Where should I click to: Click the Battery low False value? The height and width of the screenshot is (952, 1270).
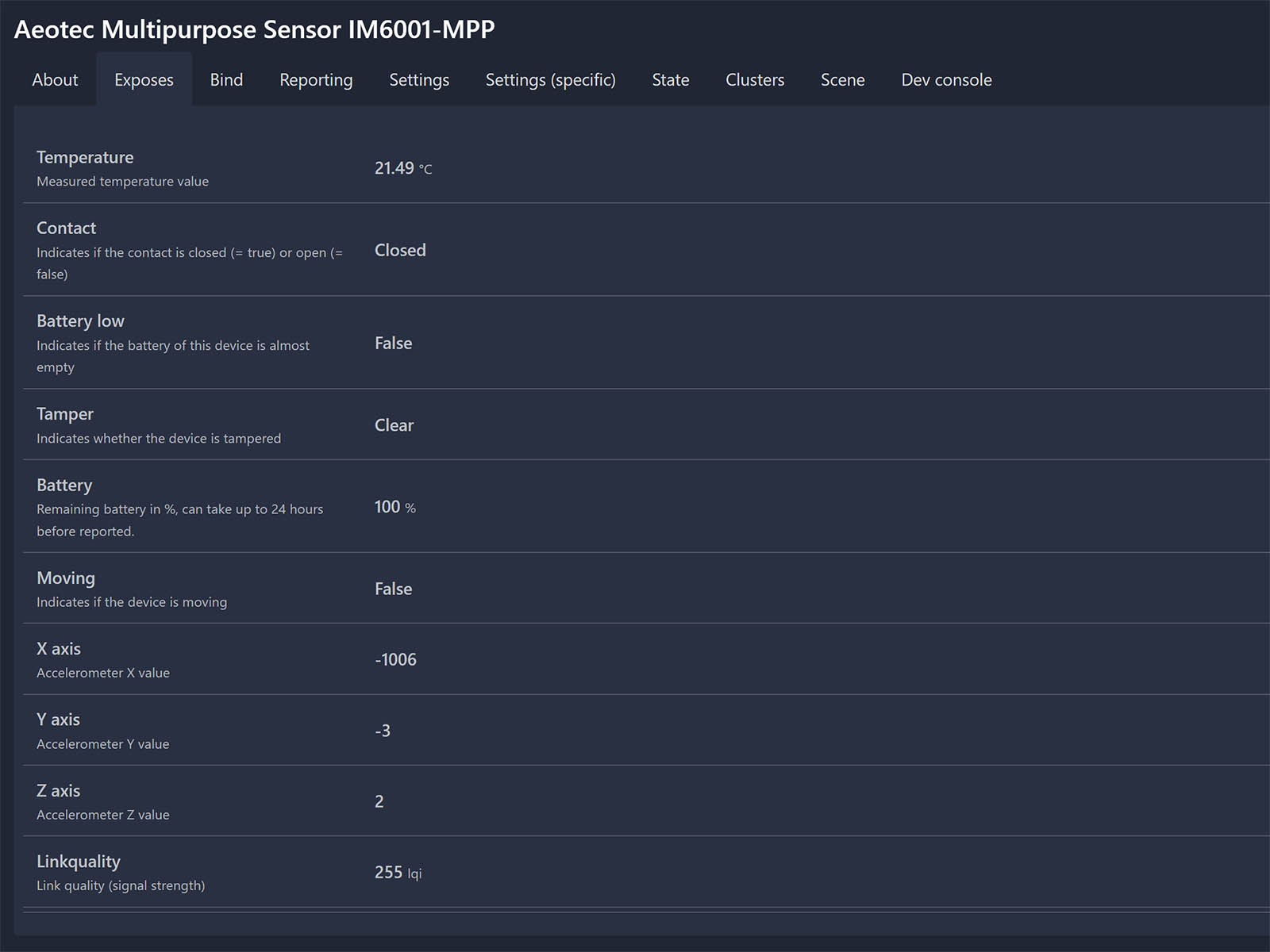click(393, 343)
